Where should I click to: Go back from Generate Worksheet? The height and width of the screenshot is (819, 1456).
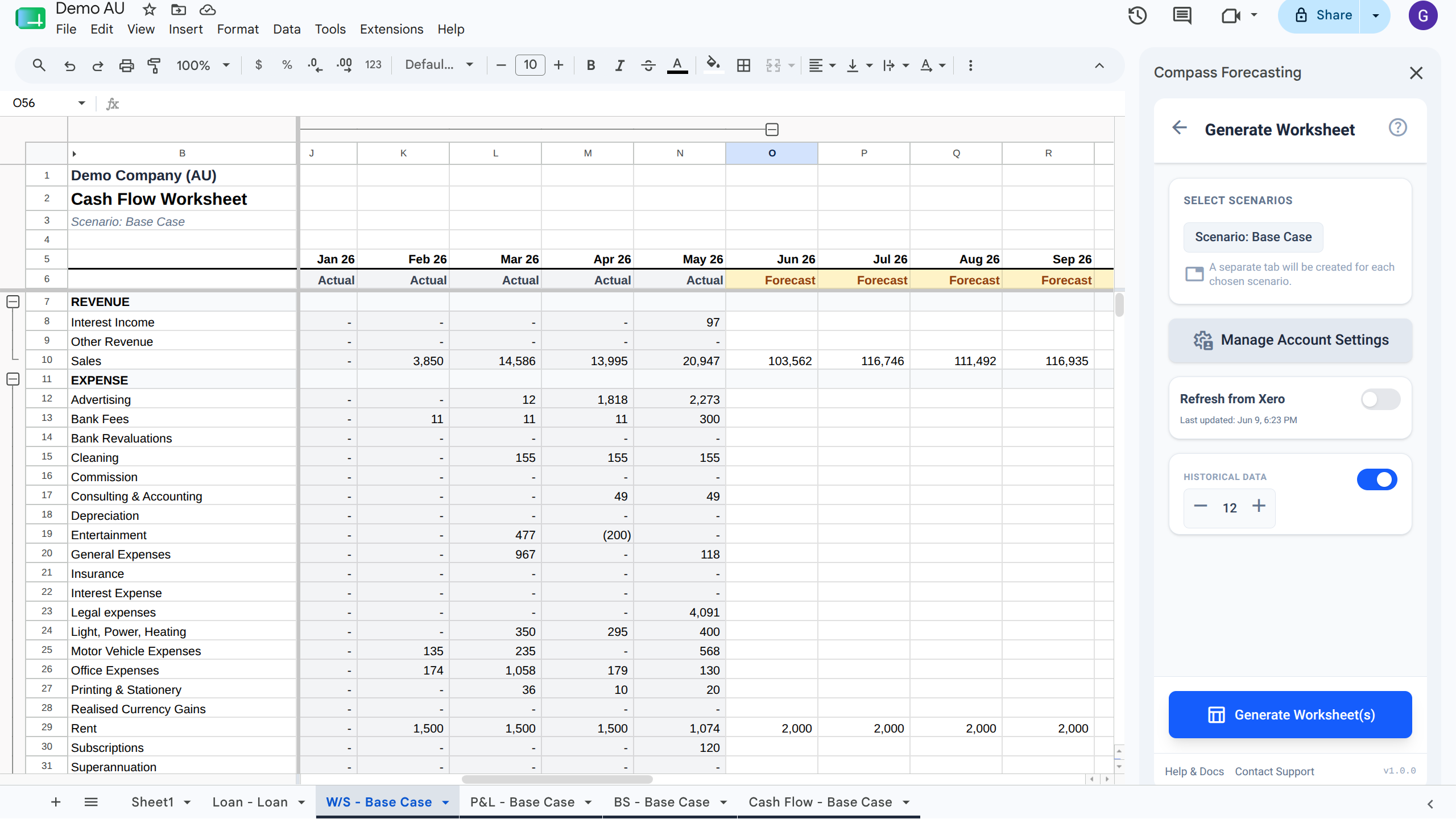[x=1180, y=128]
